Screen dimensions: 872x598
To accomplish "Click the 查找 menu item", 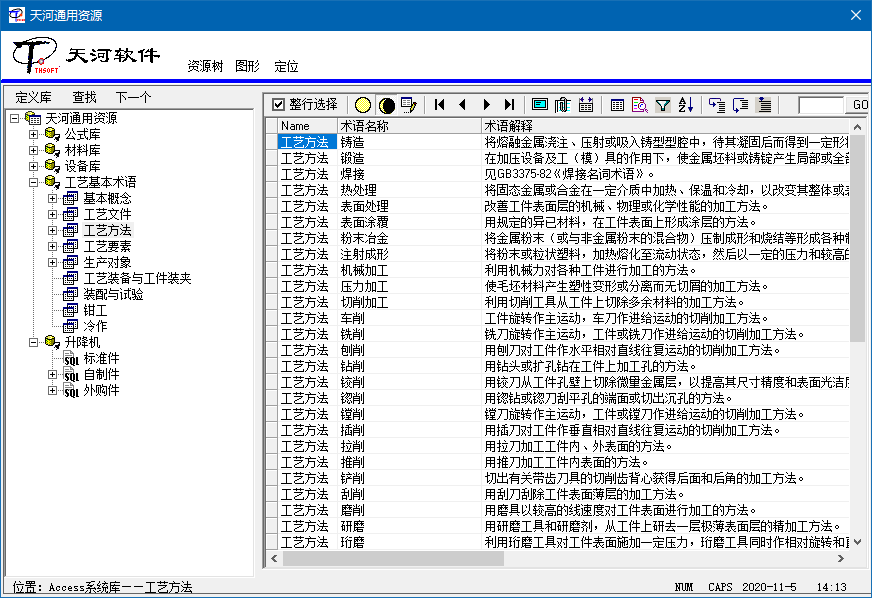I will click(x=84, y=97).
